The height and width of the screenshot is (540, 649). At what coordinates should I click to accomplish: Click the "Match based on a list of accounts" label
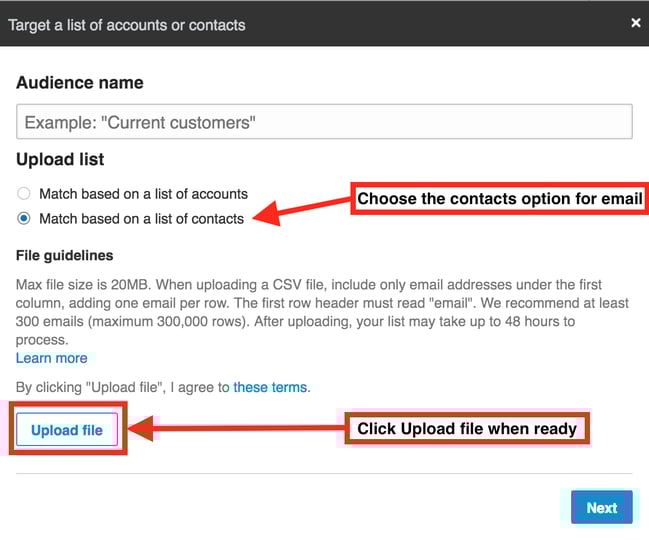click(143, 194)
